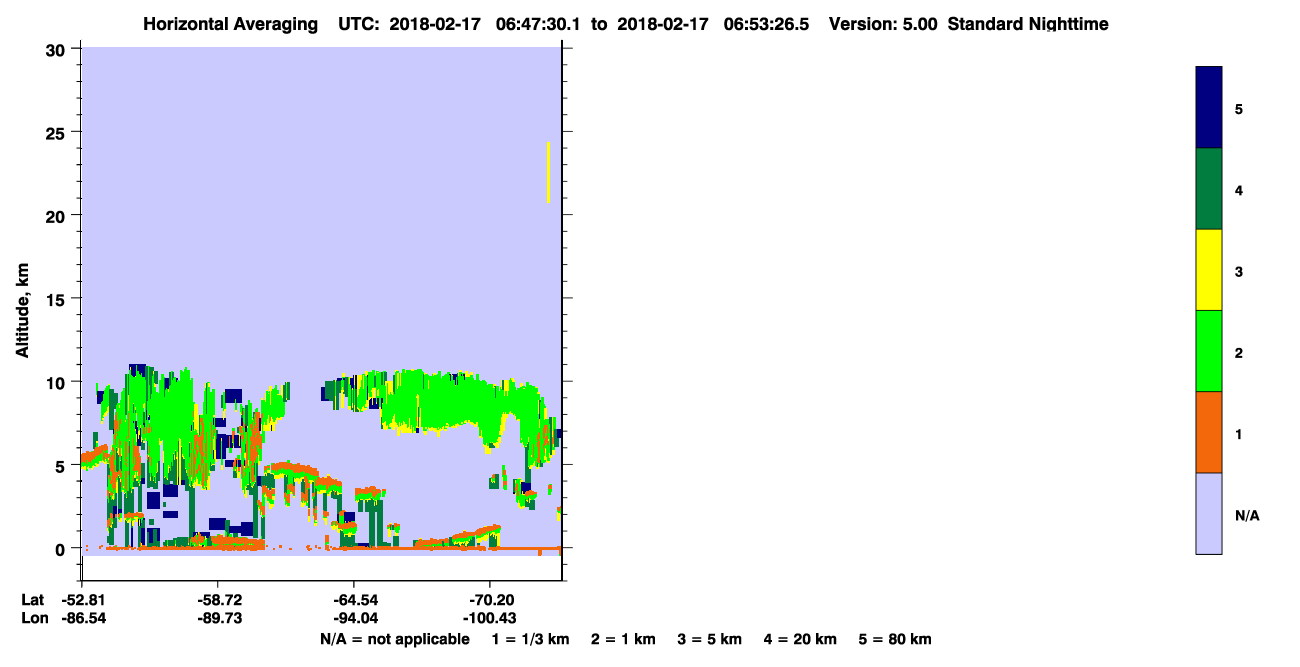The height and width of the screenshot is (667, 1300).
Task: Click the dark green colorbar segment labeled 4
Action: coord(1209,189)
